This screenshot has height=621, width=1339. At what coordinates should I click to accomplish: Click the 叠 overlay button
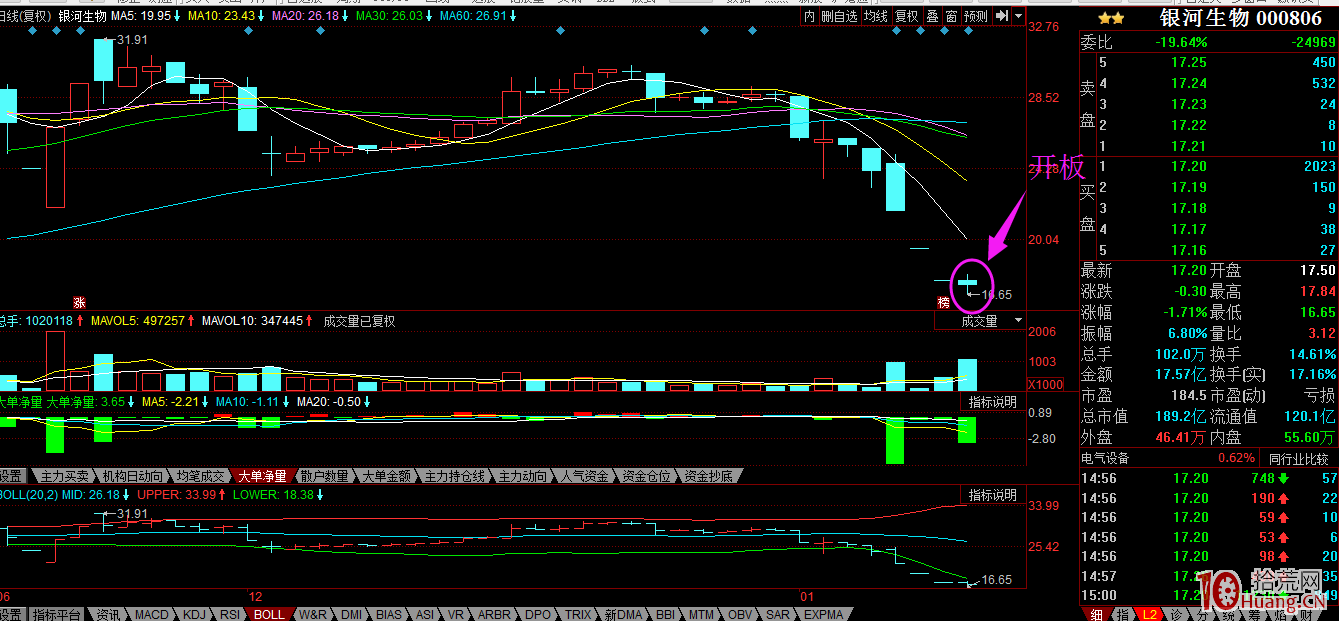932,16
